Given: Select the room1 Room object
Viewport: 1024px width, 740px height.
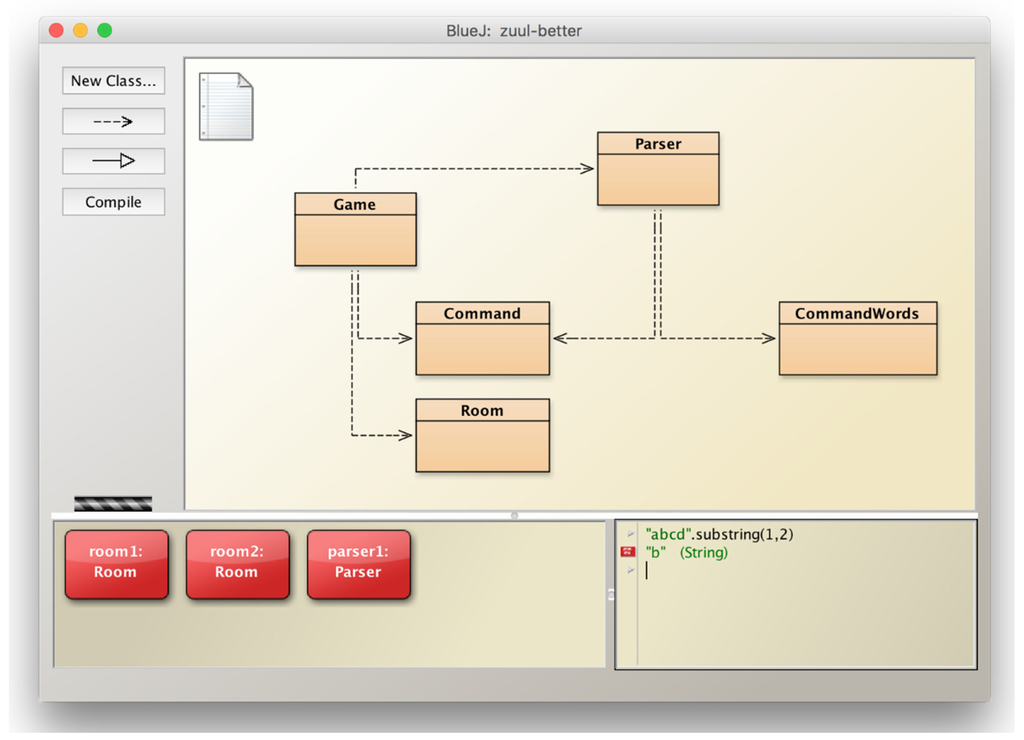Looking at the screenshot, I should (116, 564).
